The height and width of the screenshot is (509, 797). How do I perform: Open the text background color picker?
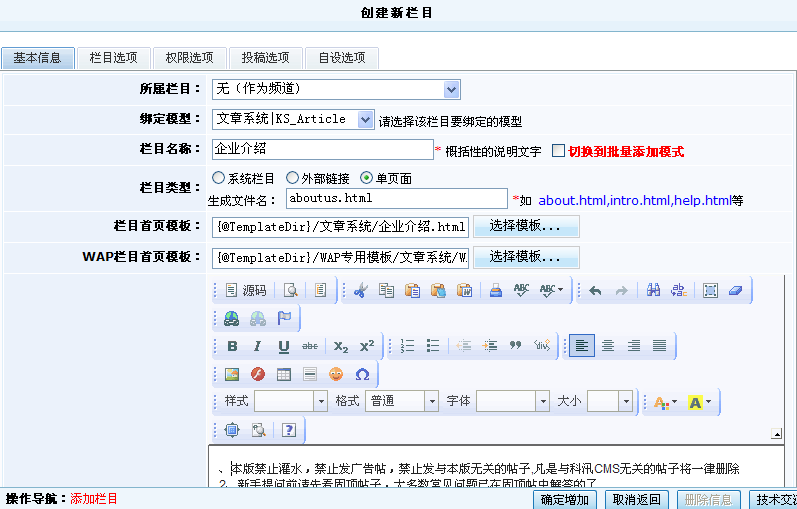(699, 403)
